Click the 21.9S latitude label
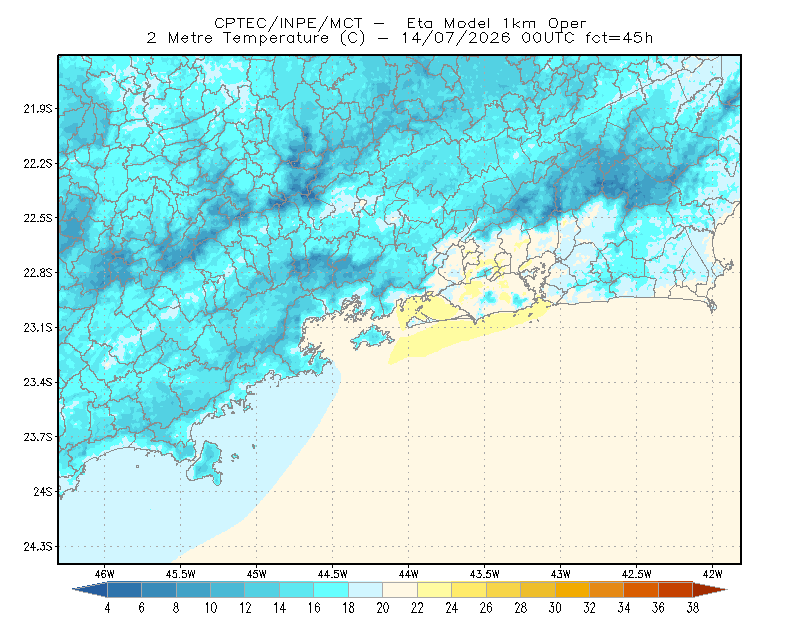The height and width of the screenshot is (618, 800). point(38,109)
